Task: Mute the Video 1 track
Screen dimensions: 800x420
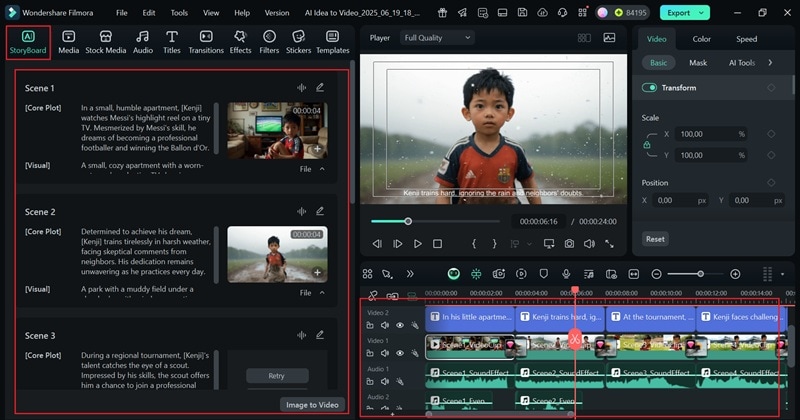Action: click(385, 353)
